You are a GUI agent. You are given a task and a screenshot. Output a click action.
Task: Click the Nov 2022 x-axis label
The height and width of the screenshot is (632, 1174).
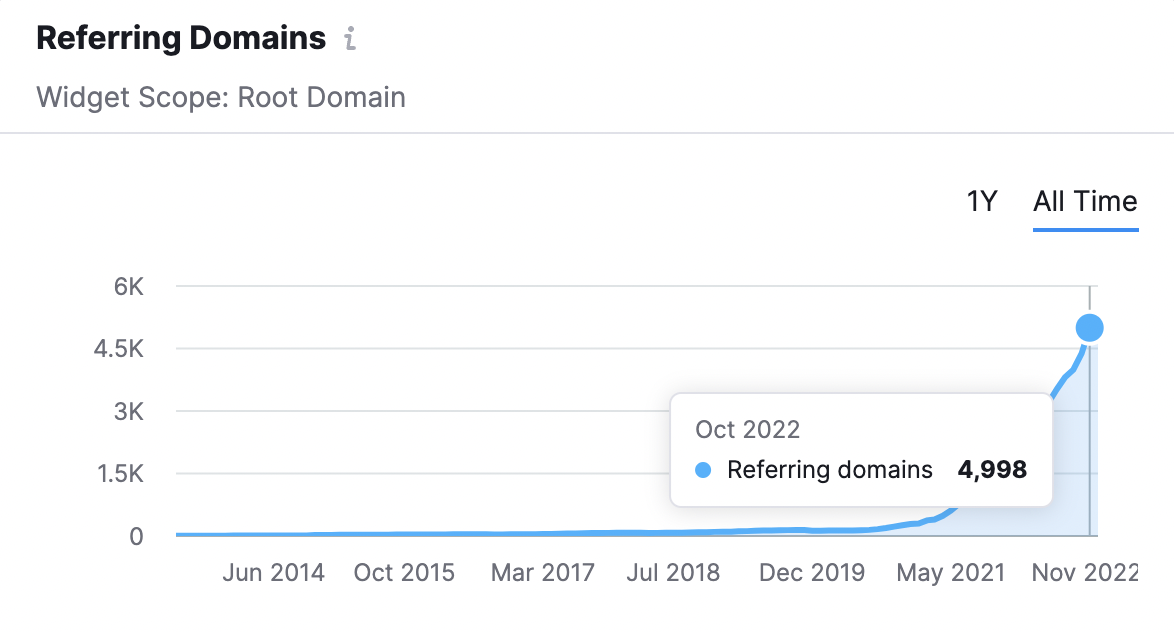(1087, 573)
